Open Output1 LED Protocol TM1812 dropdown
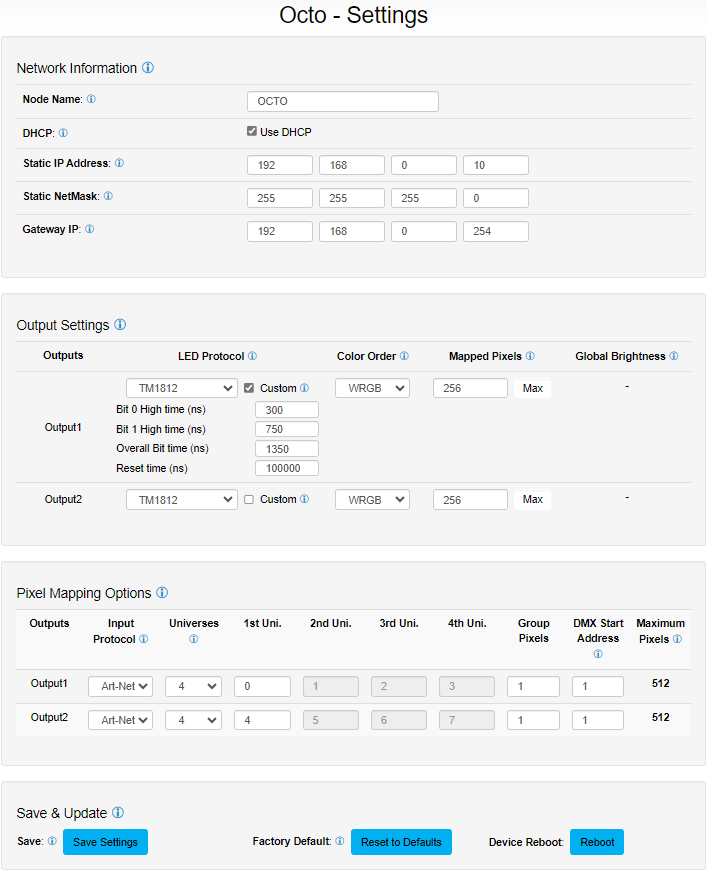The image size is (707, 871). (182, 388)
